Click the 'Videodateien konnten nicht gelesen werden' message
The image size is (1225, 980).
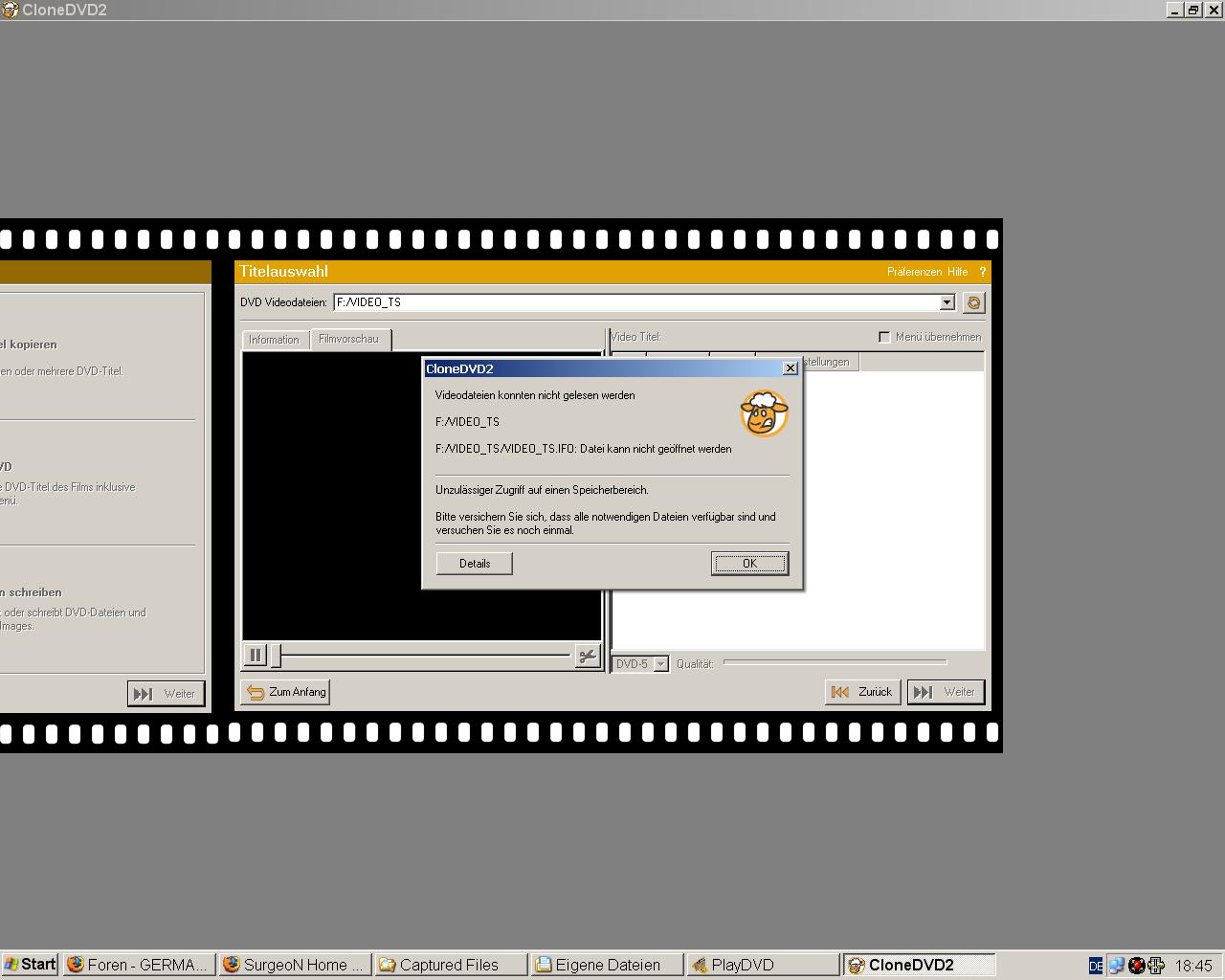(x=535, y=395)
